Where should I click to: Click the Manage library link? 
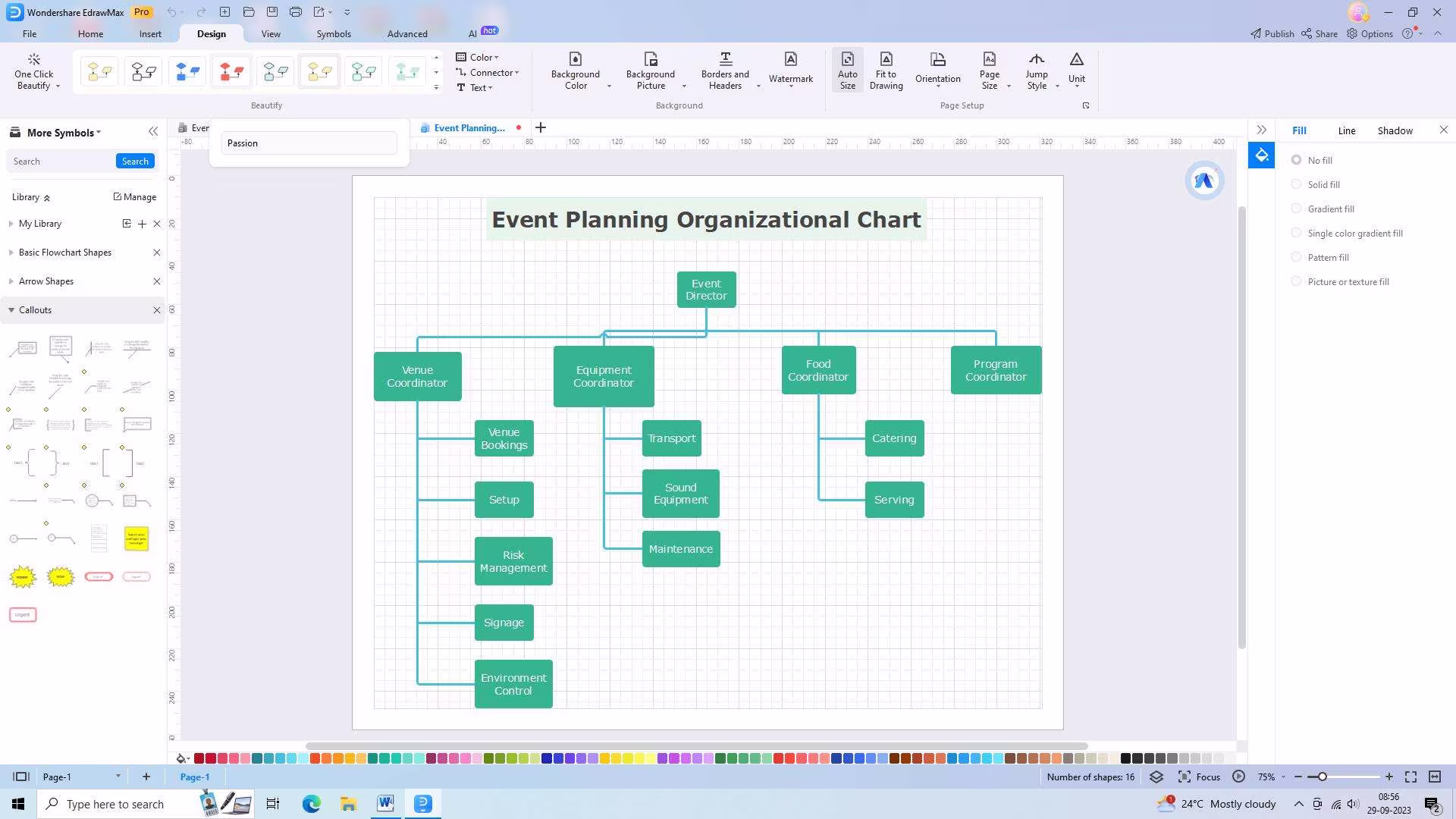tap(135, 196)
